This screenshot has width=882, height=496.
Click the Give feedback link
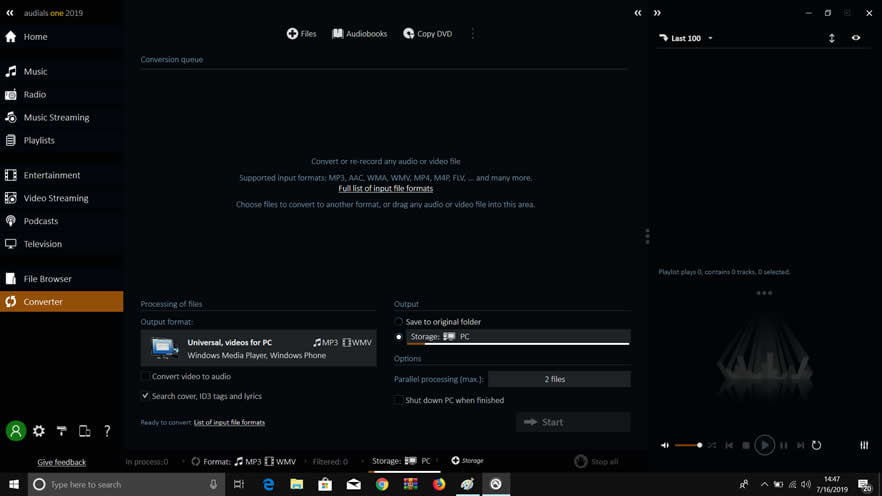(61, 462)
